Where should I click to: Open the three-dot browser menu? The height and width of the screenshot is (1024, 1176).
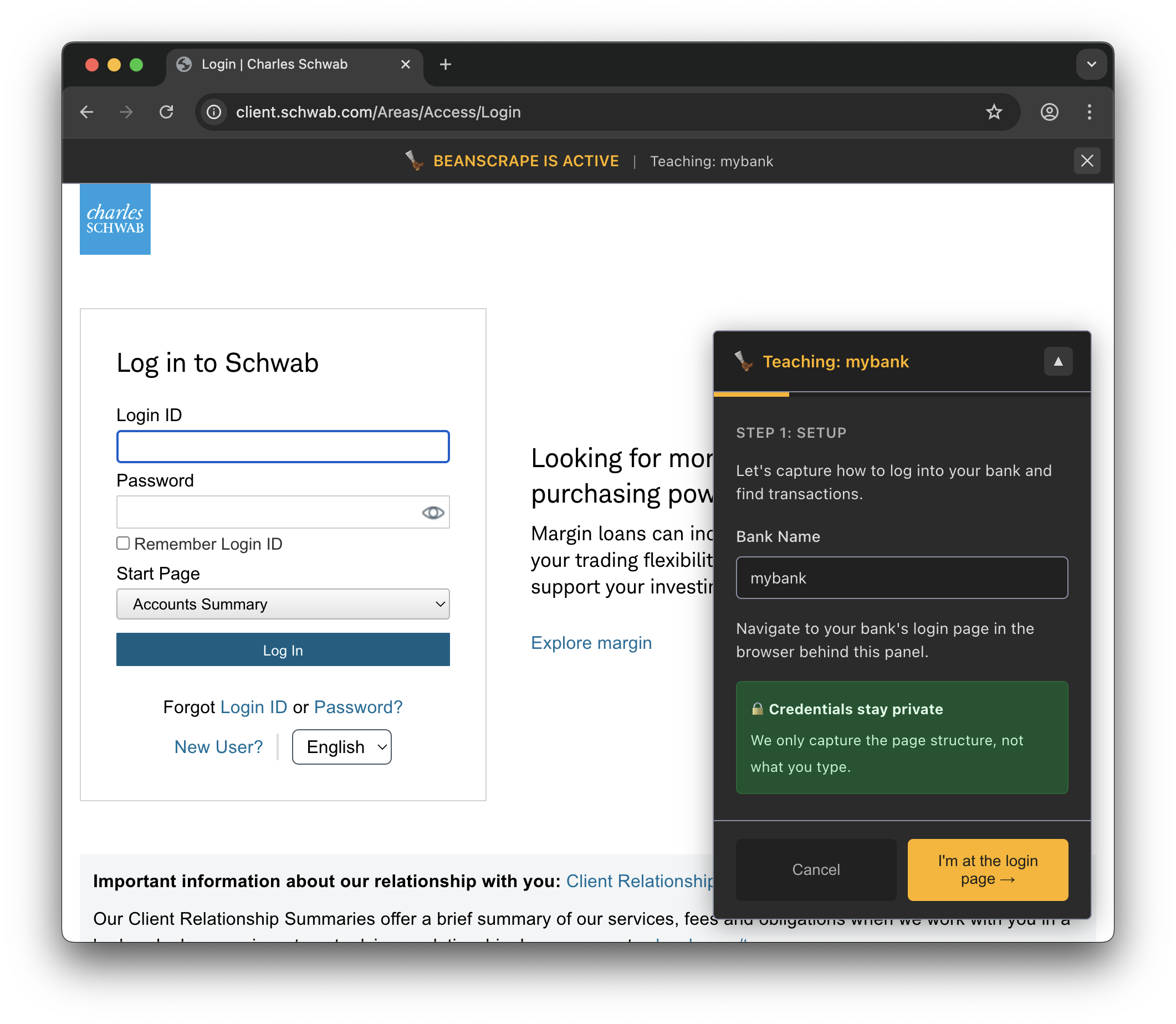pyautogui.click(x=1090, y=112)
